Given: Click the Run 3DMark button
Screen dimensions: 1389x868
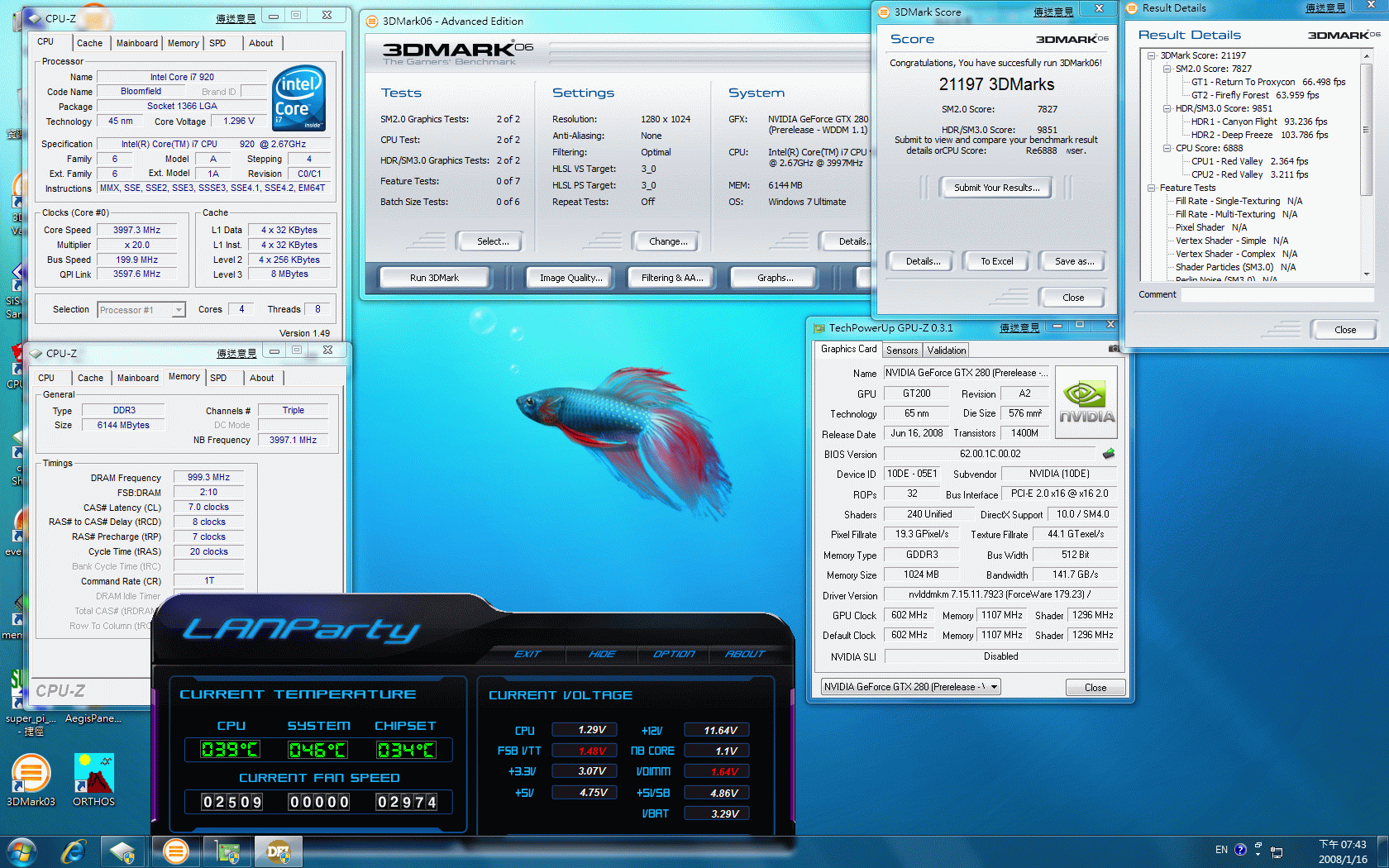Looking at the screenshot, I should pos(435,278).
